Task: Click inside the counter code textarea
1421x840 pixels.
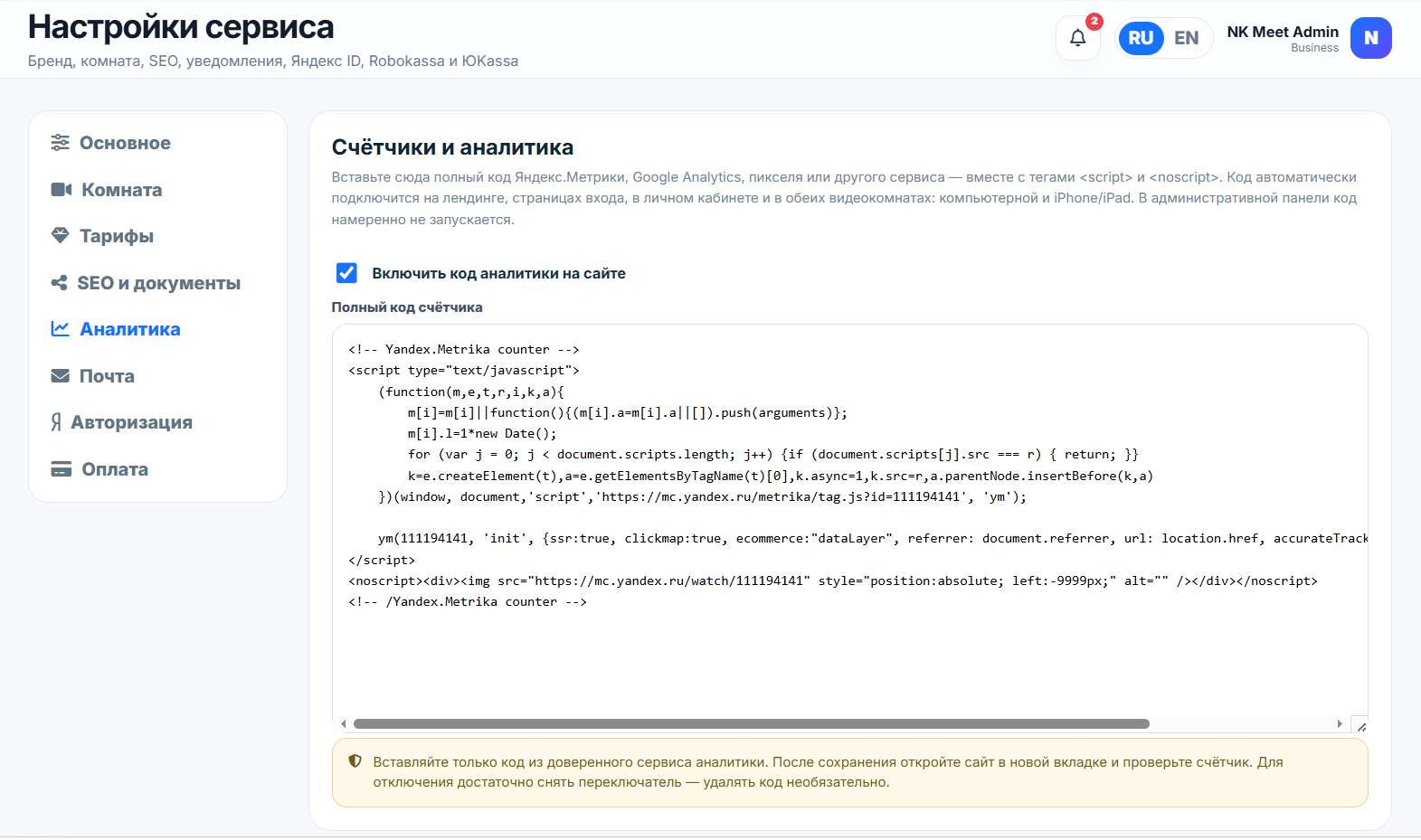Action: [x=849, y=528]
